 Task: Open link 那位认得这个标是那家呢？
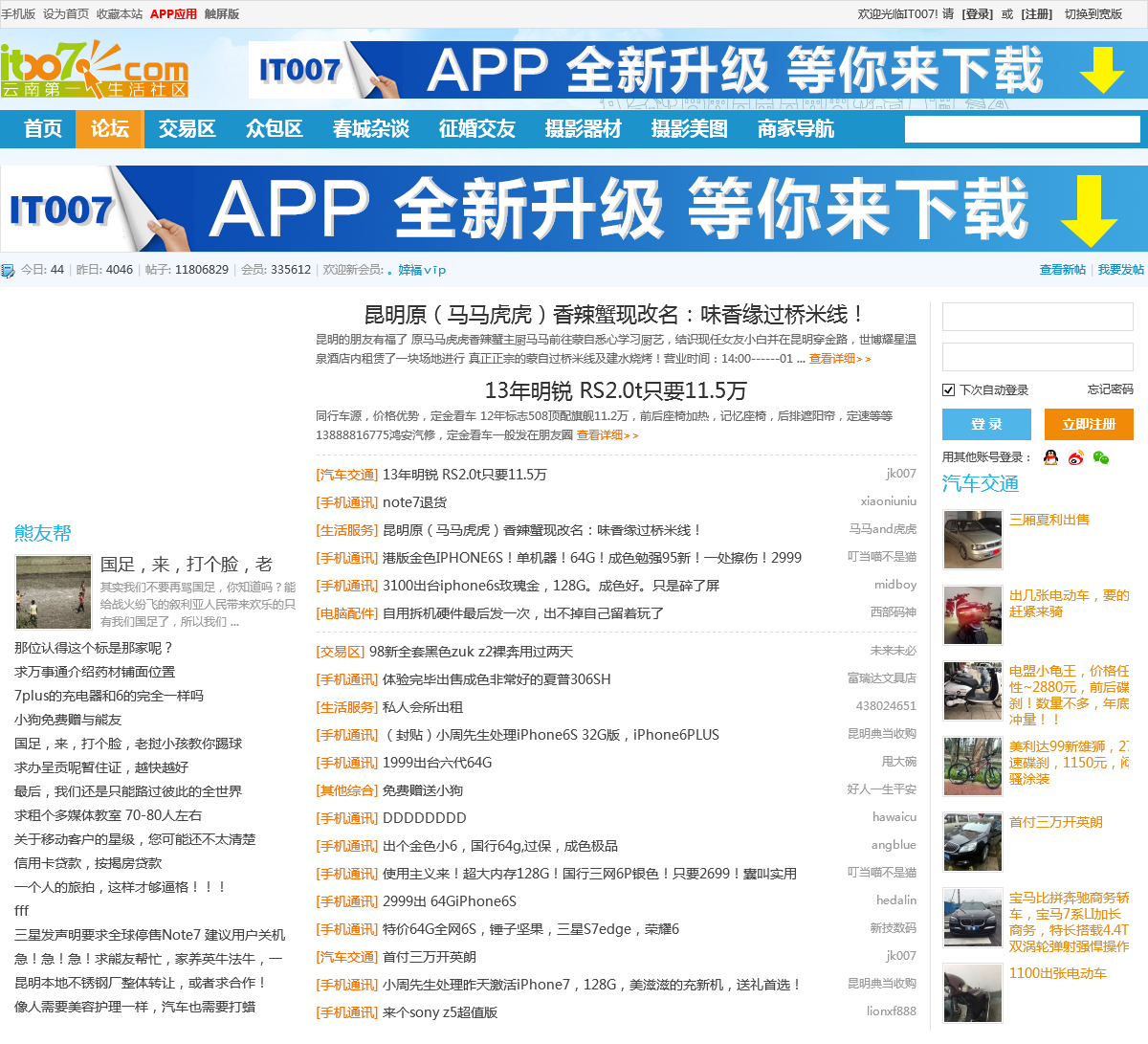94,648
